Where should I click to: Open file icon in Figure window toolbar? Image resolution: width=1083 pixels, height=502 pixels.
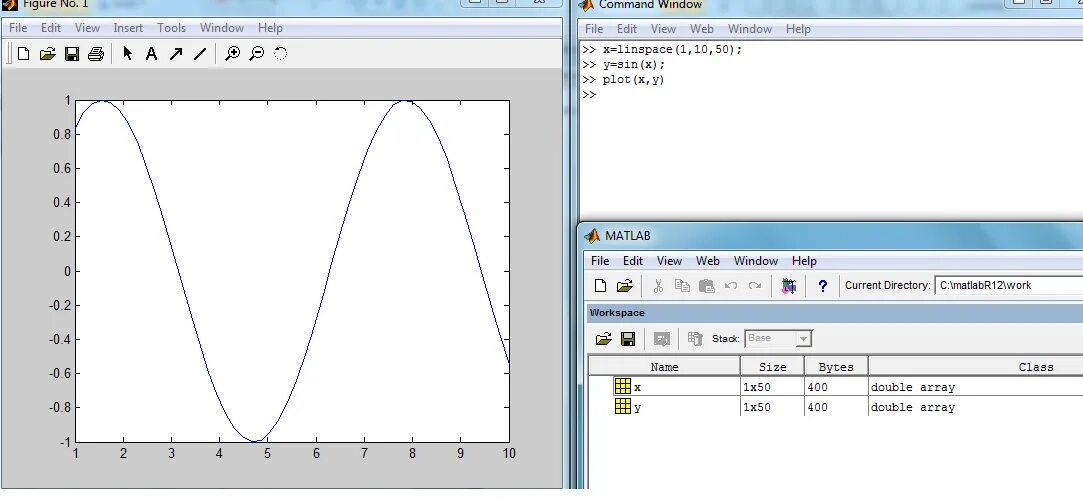[47, 53]
